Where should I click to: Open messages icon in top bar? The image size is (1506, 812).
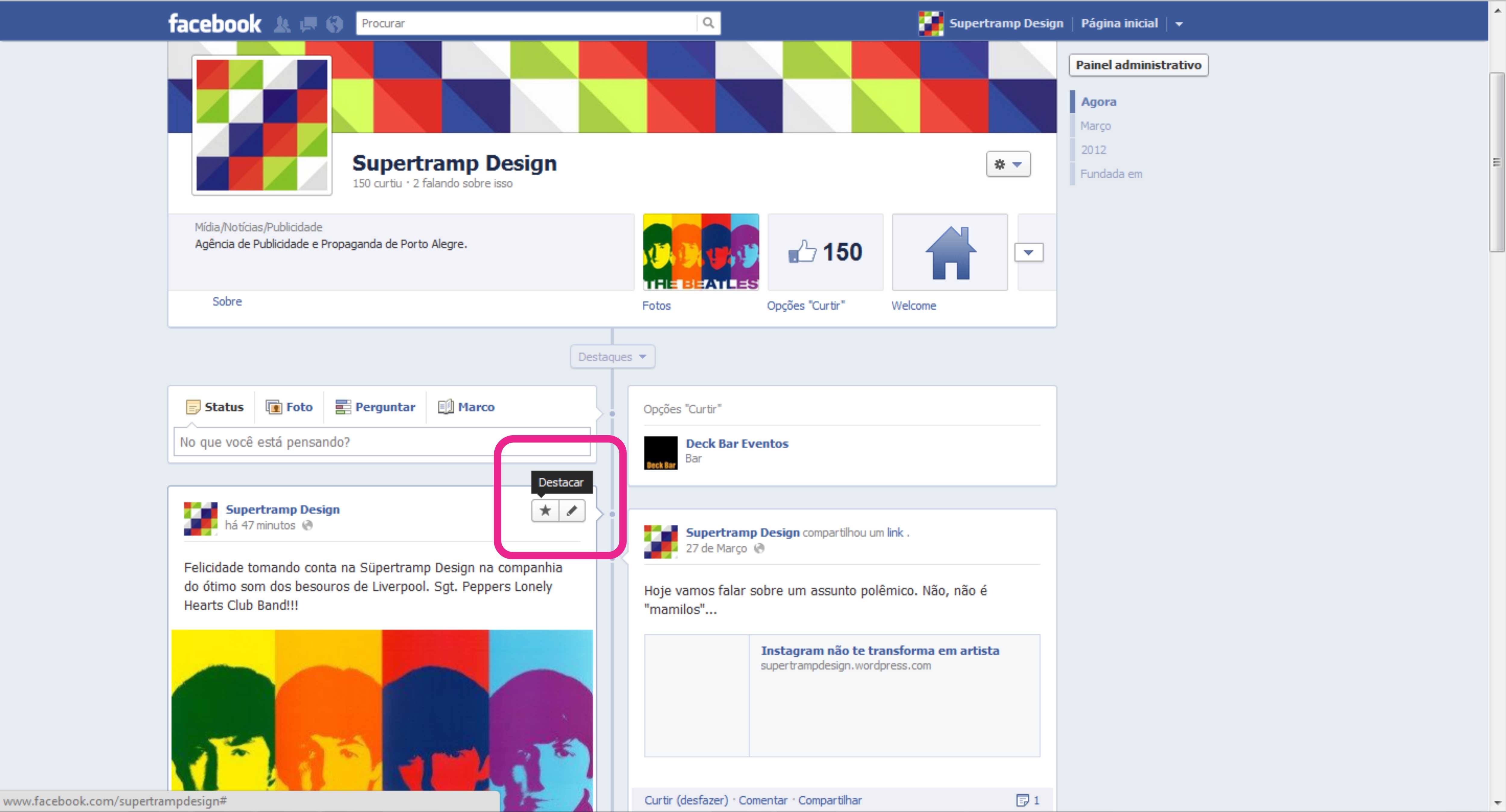click(x=308, y=24)
